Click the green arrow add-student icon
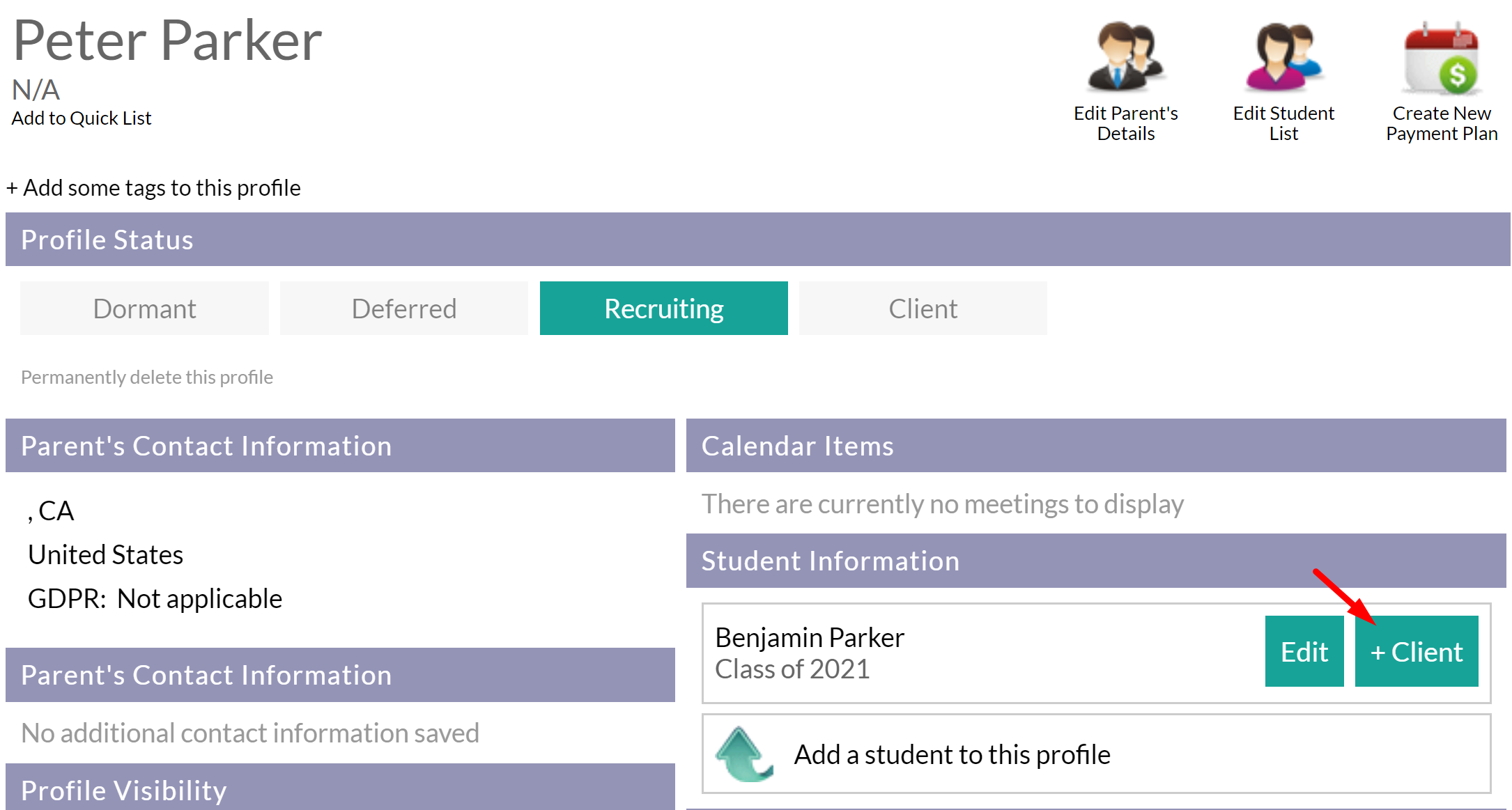 click(743, 754)
